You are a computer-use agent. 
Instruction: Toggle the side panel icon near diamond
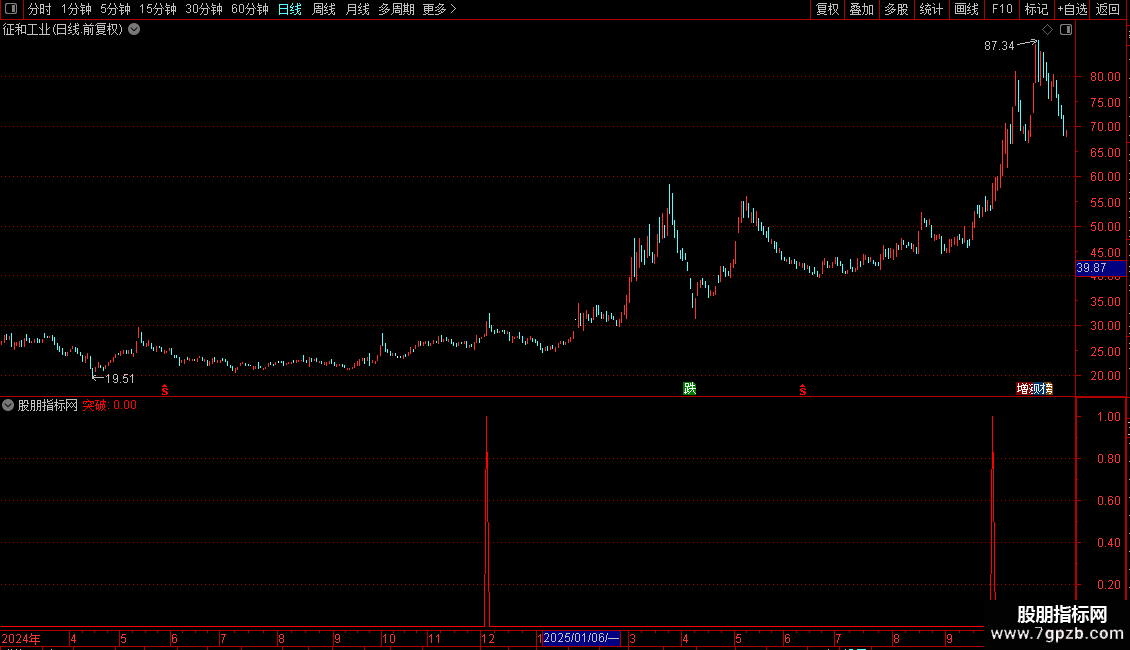pos(1066,30)
